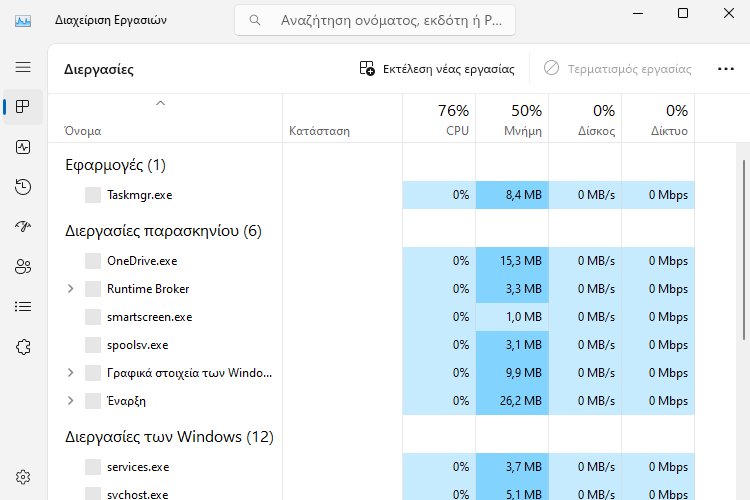Click the Taskmgr.exe process icon
This screenshot has height=500, width=750.
click(93, 195)
